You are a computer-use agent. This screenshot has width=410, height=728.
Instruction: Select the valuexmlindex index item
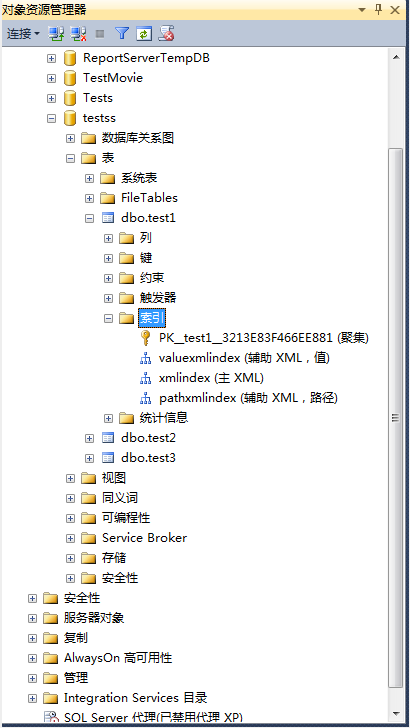(x=244, y=358)
